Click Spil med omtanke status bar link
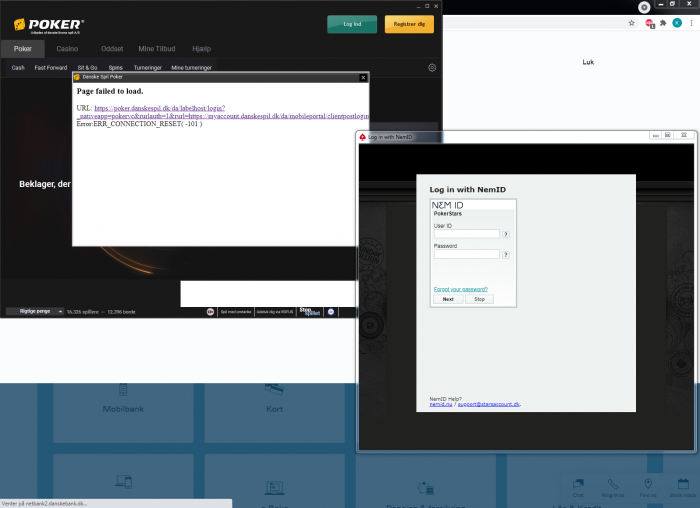 (x=236, y=312)
